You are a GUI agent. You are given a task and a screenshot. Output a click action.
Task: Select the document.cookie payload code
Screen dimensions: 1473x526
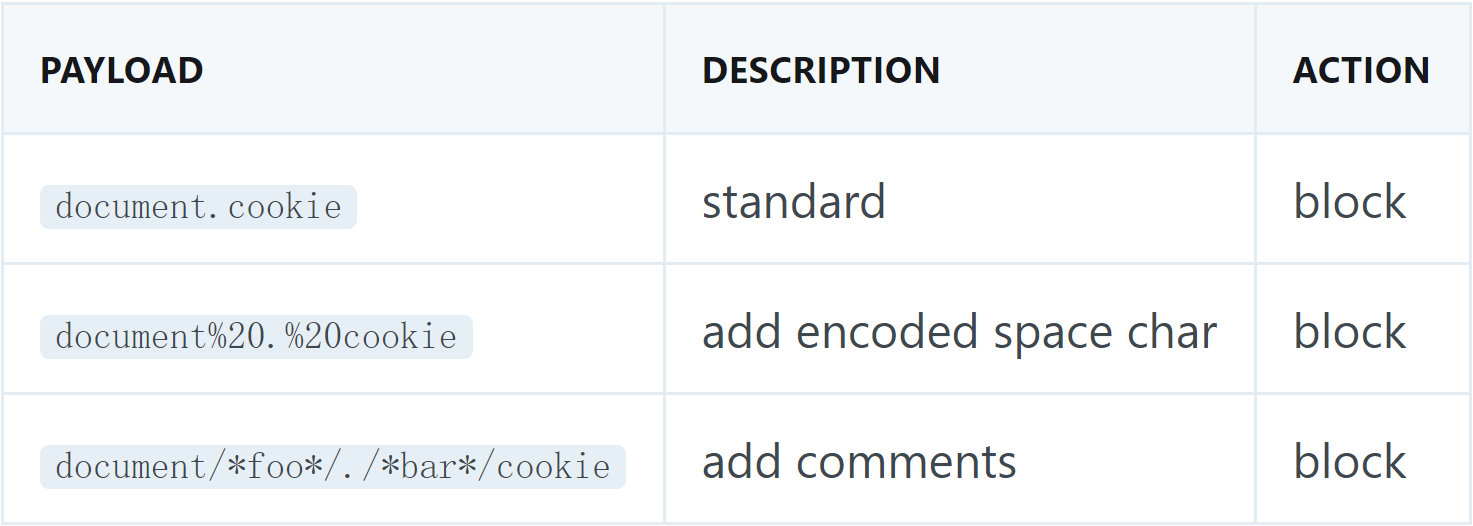[x=198, y=207]
